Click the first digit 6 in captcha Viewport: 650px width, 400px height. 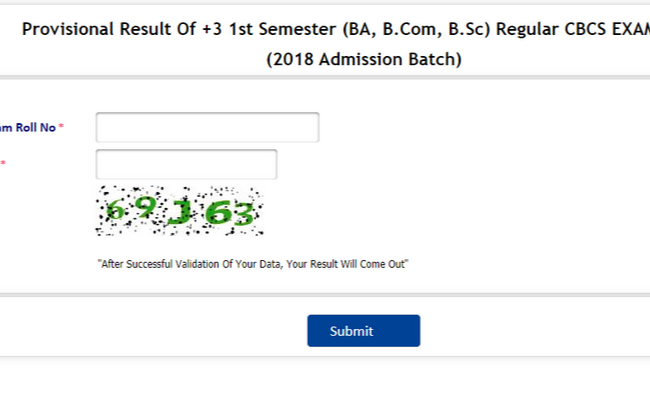point(117,210)
